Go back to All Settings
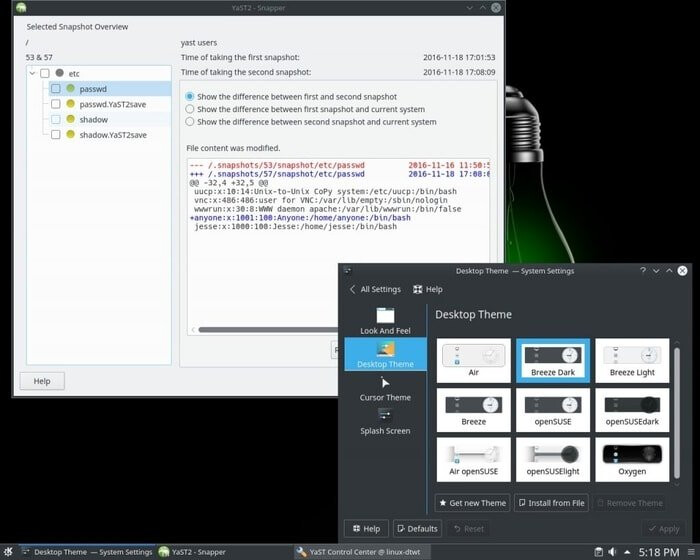700x560 pixels. click(x=375, y=289)
